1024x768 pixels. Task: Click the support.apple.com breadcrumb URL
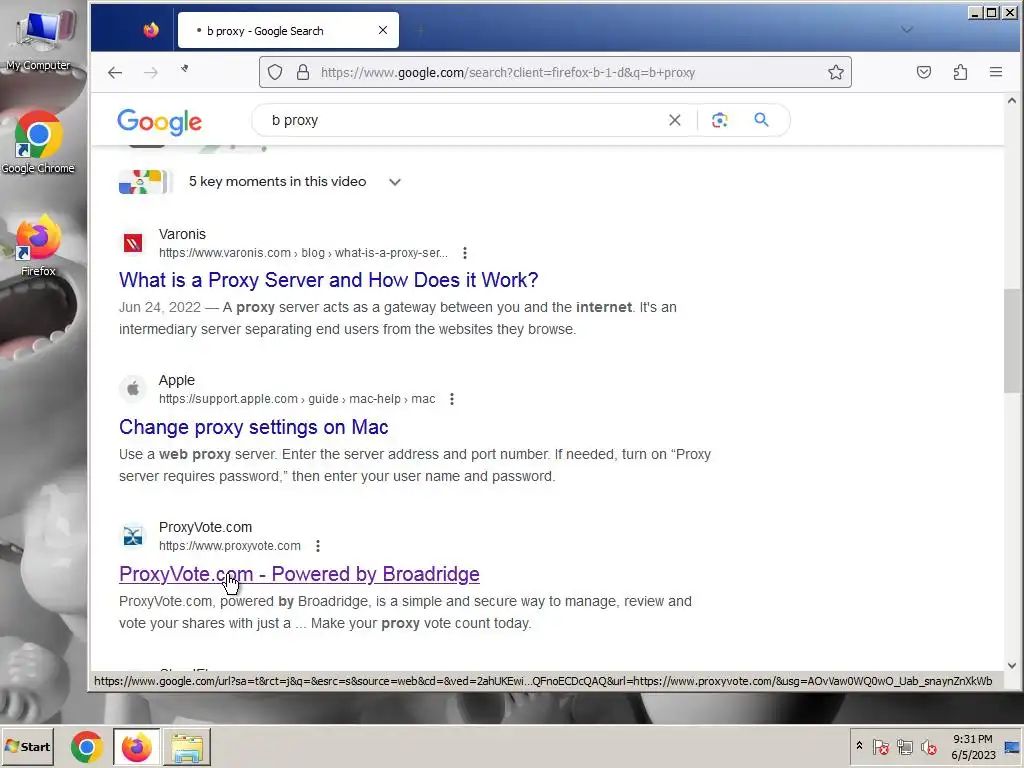[296, 399]
